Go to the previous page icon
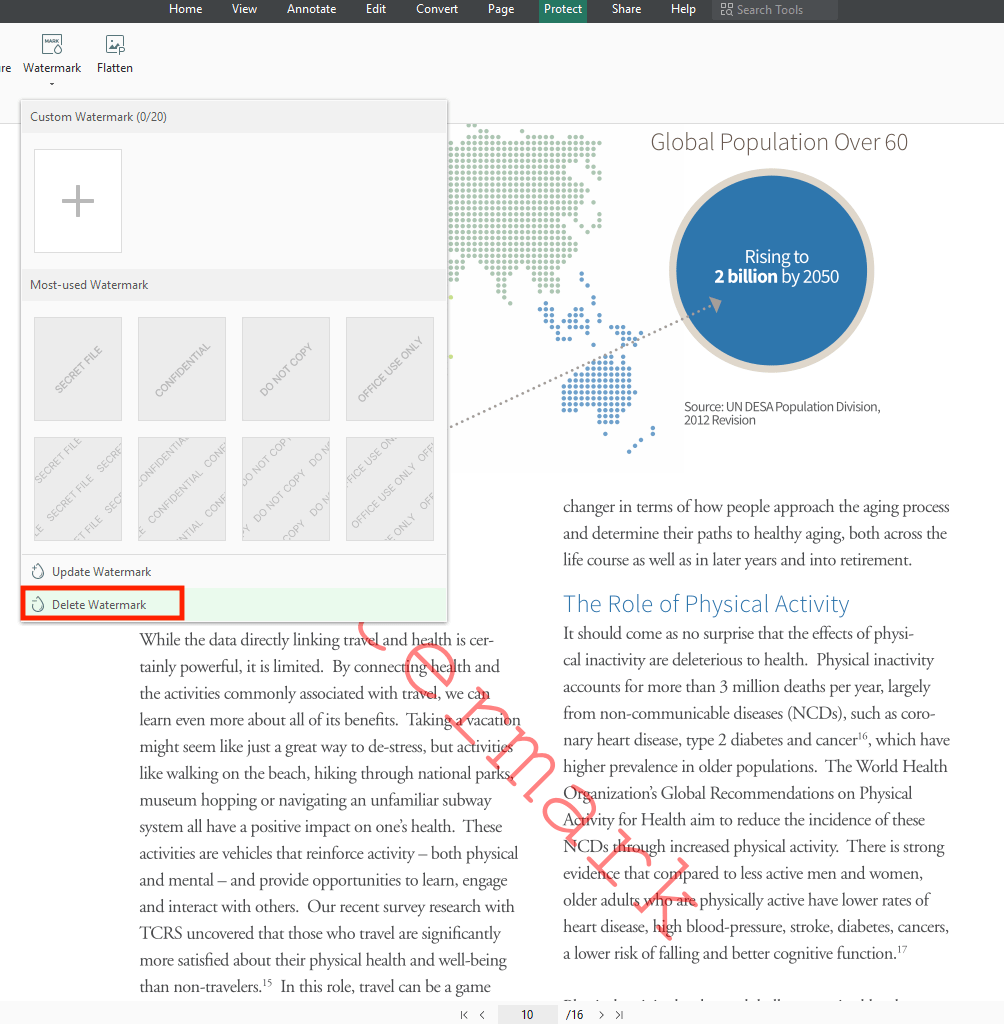This screenshot has width=1004, height=1024. click(483, 1014)
